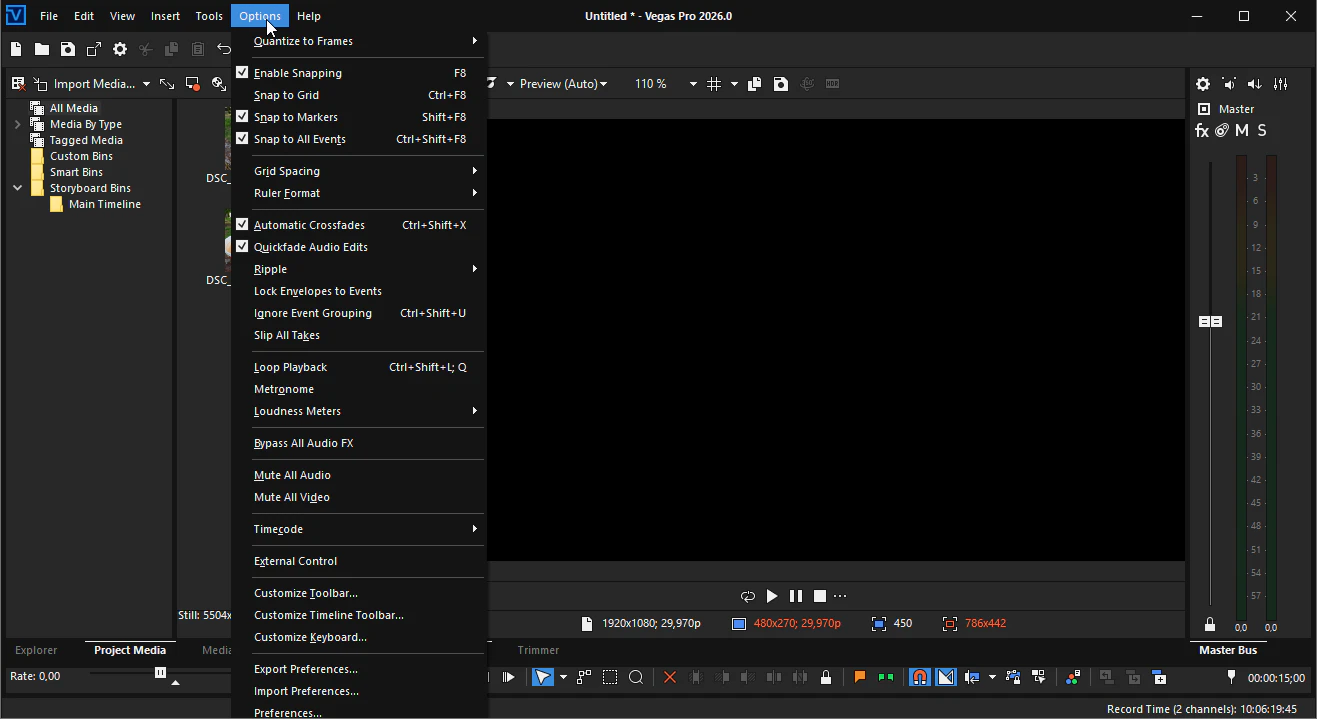The width and height of the screenshot is (1317, 719).
Task: Click the Master volume fader handle
Action: pos(1210,322)
